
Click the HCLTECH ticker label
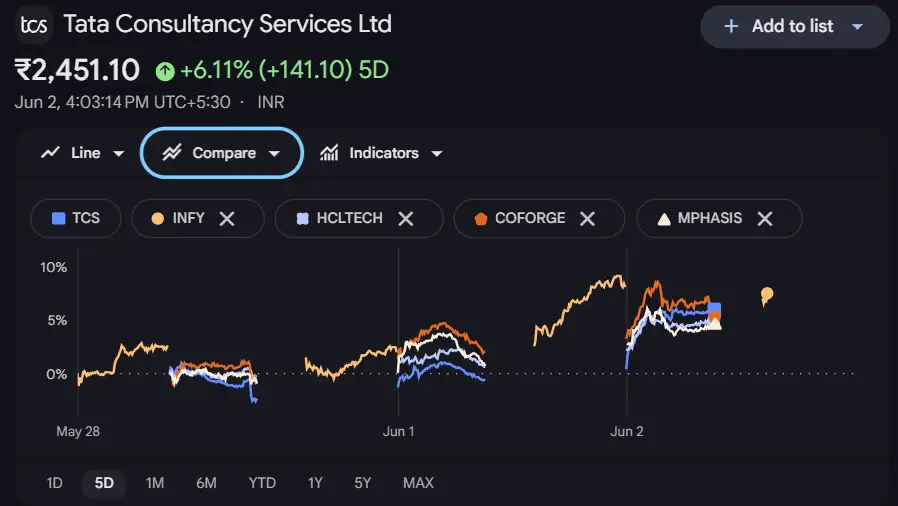tap(349, 218)
